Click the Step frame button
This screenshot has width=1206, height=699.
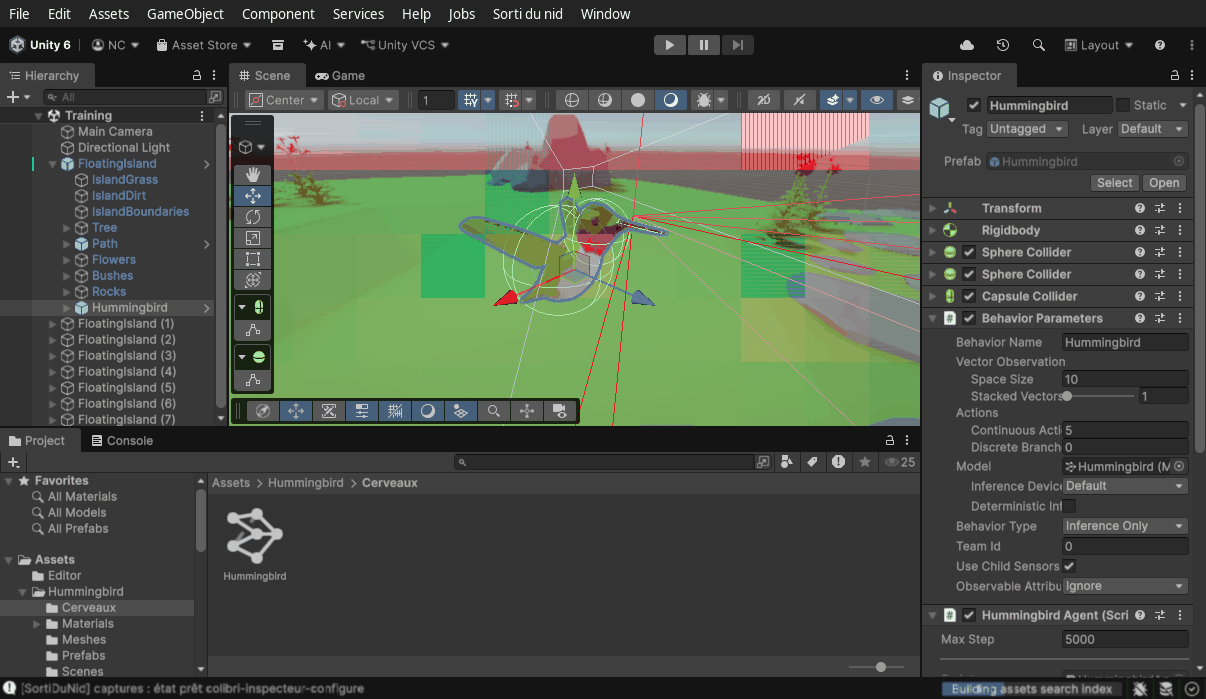tap(737, 45)
